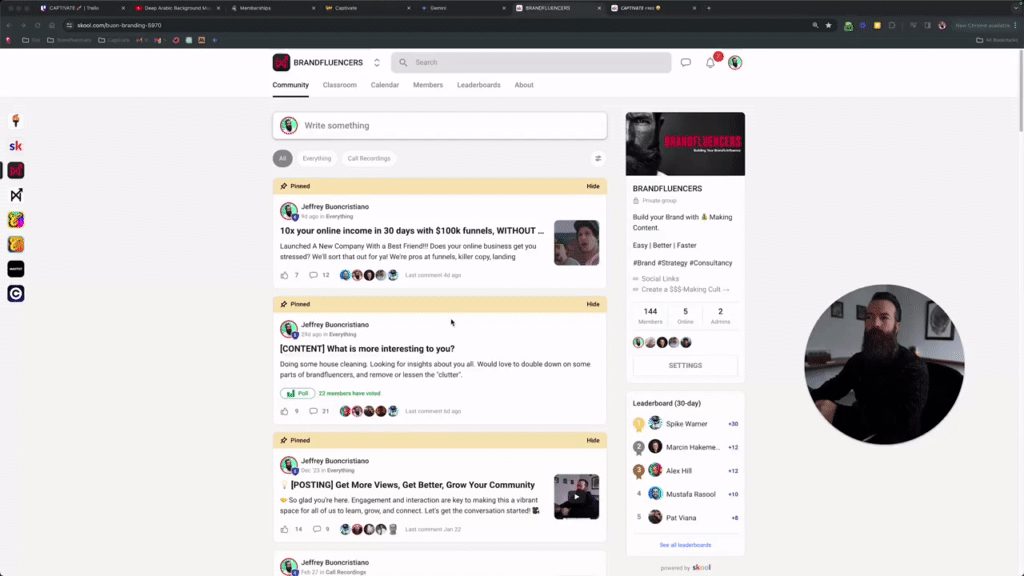
Task: Expand the group switcher chevron beside BRANDFLUENCERS
Action: (377, 63)
